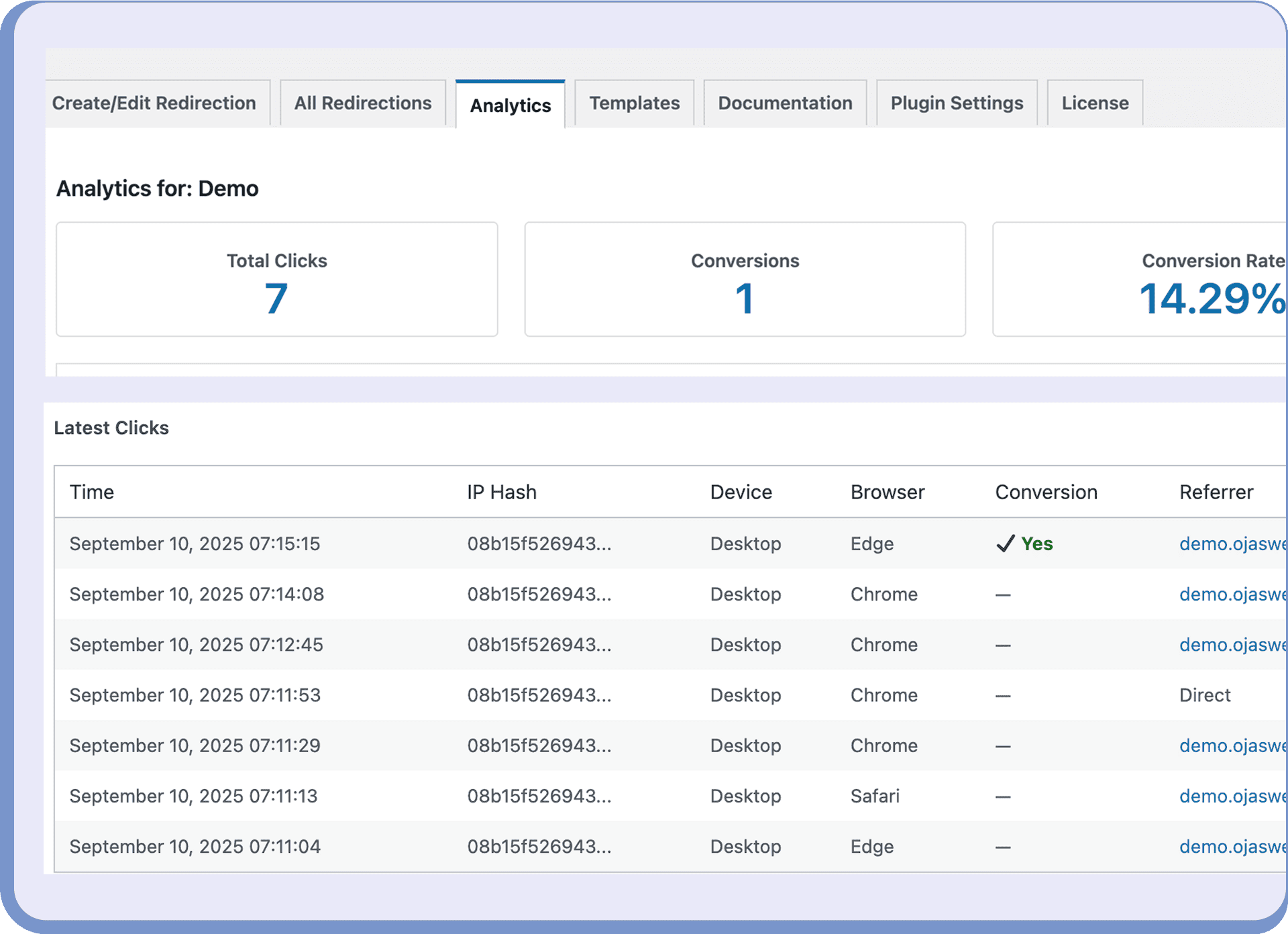Click the Browser column header
The height and width of the screenshot is (934, 1288).
pos(887,492)
